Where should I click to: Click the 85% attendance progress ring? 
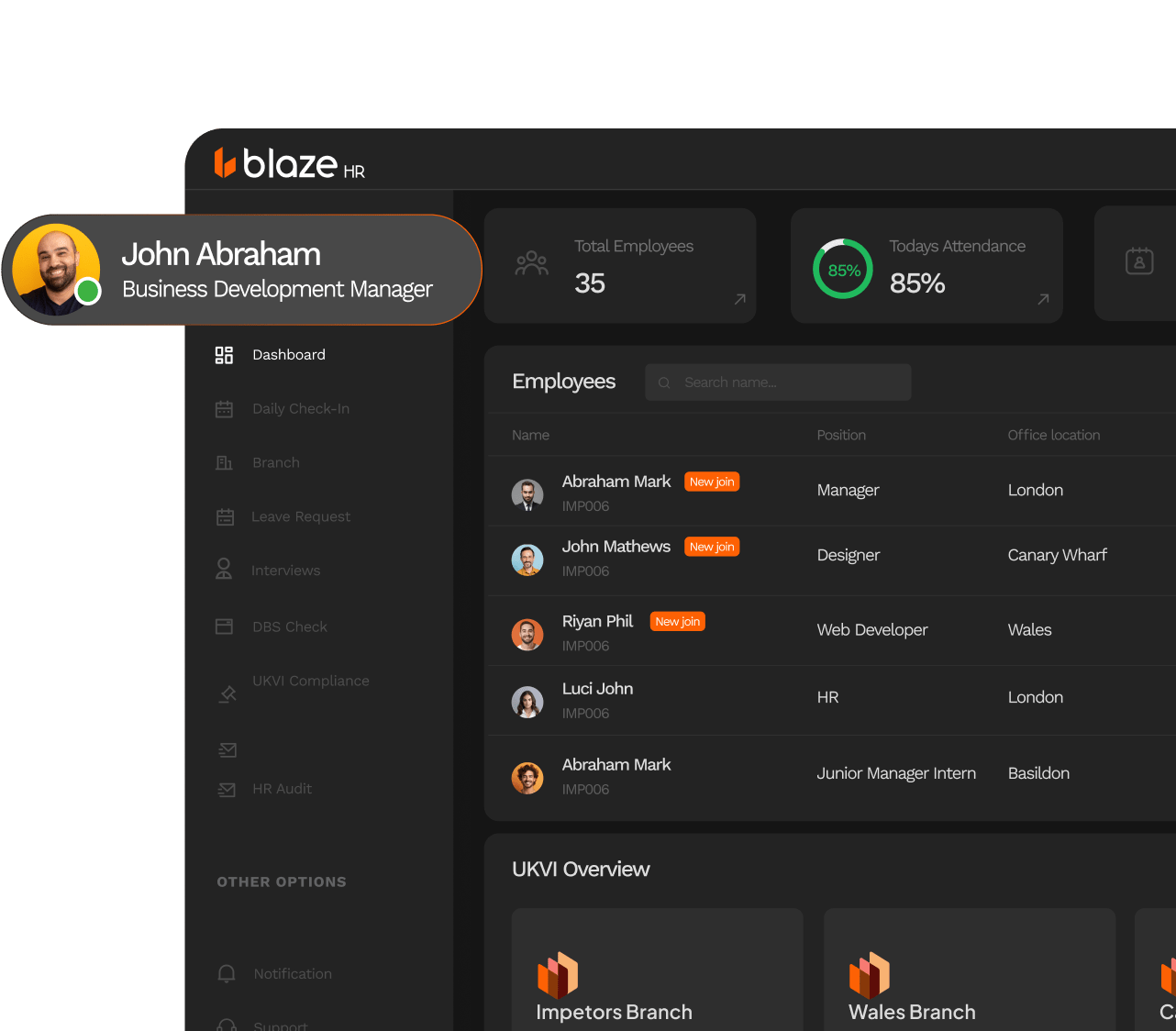(x=841, y=268)
